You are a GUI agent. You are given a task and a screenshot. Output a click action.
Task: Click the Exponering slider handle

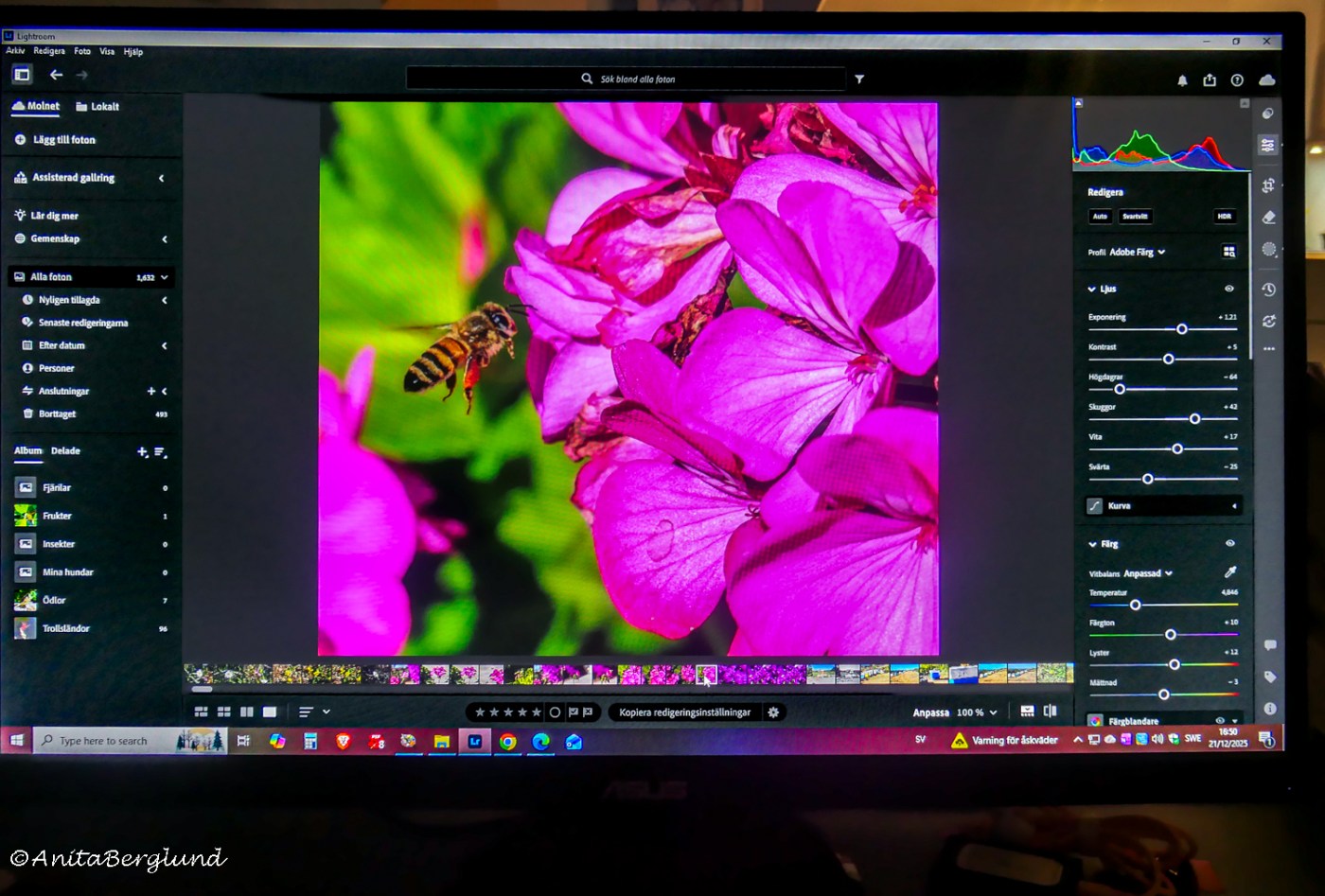point(1181,329)
